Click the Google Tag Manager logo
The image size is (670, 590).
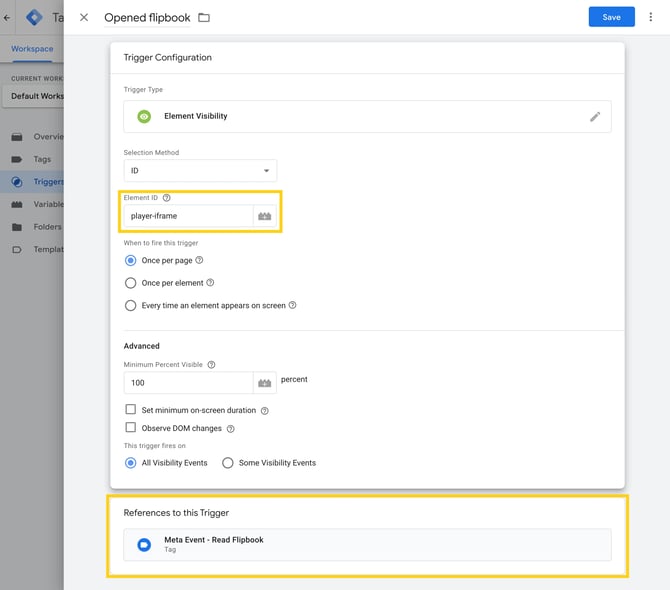pyautogui.click(x=34, y=18)
